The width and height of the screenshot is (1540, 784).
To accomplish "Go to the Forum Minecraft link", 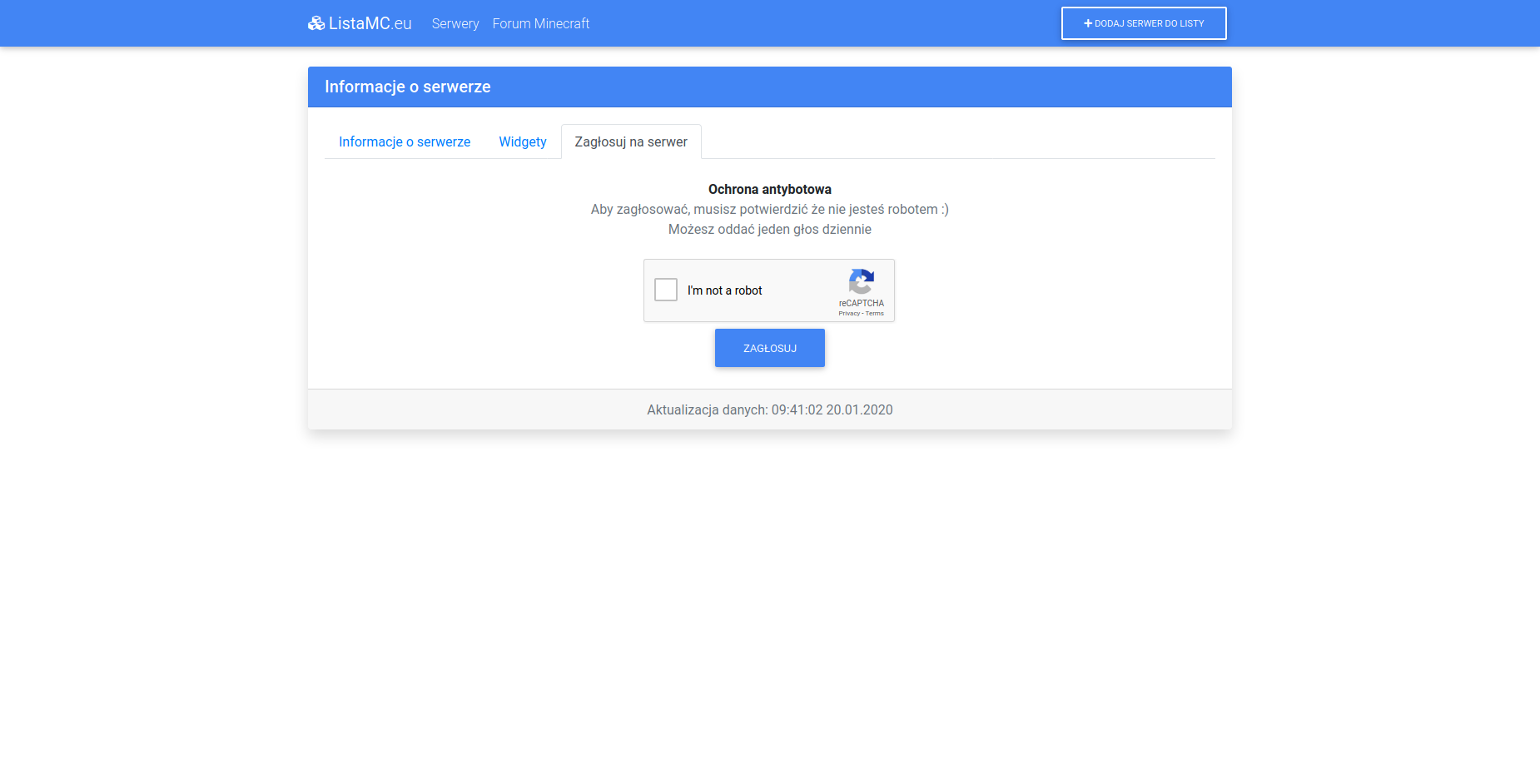I will coord(540,24).
